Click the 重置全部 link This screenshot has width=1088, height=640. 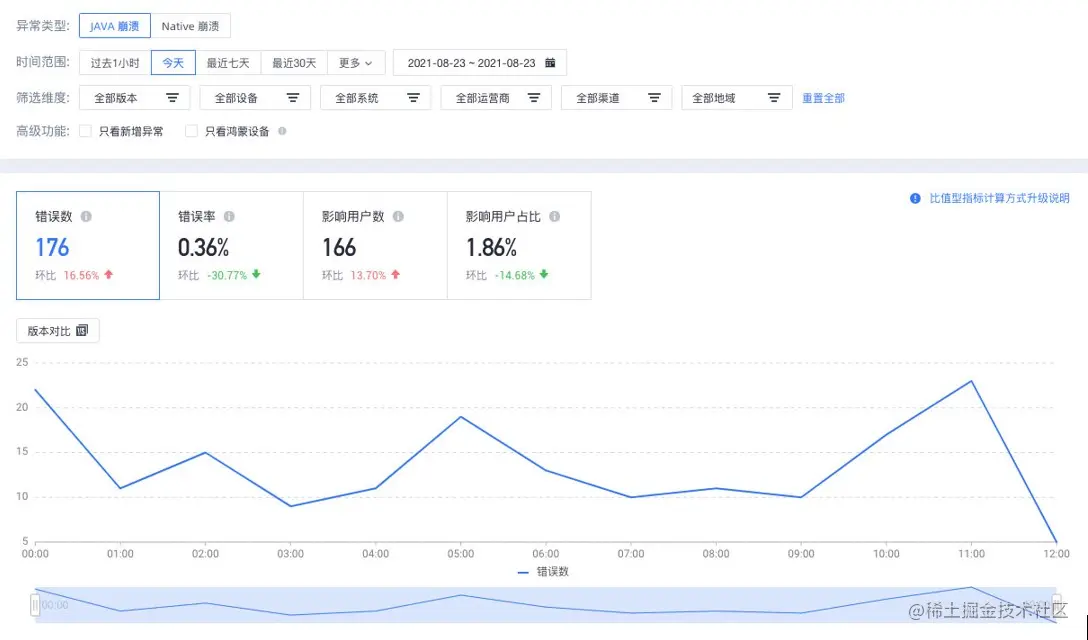tap(824, 98)
